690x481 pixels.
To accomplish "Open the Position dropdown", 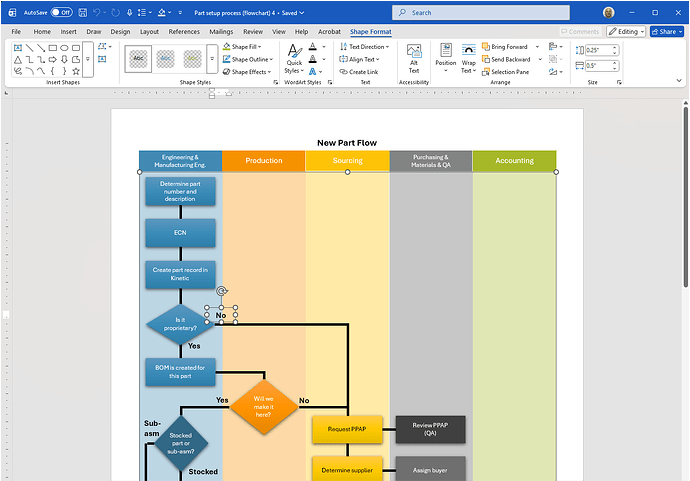I will [x=446, y=59].
